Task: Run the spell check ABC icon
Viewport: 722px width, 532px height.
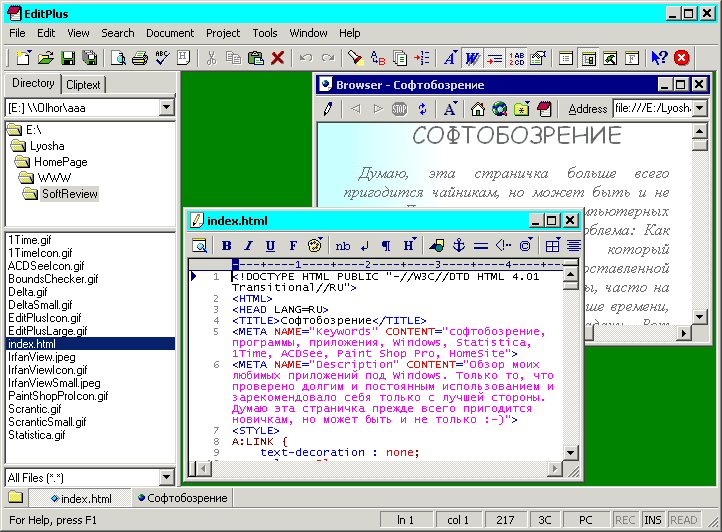Action: tap(162, 58)
